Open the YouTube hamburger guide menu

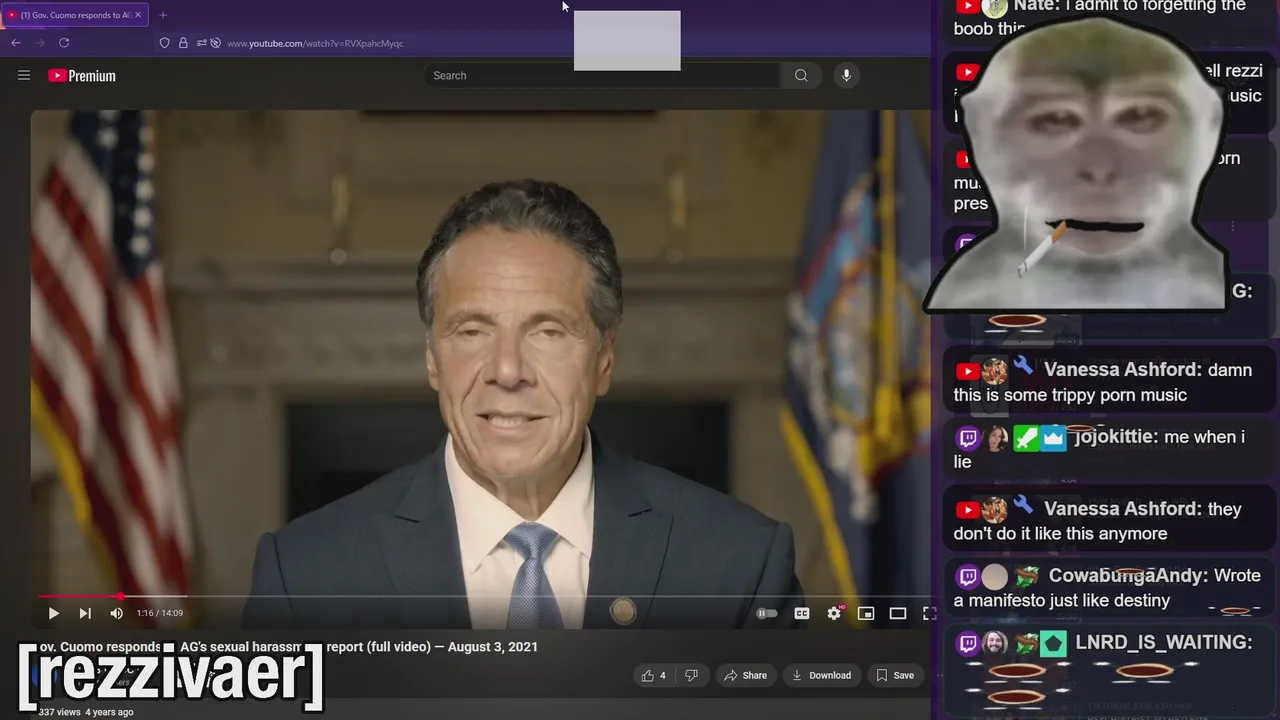click(x=24, y=75)
